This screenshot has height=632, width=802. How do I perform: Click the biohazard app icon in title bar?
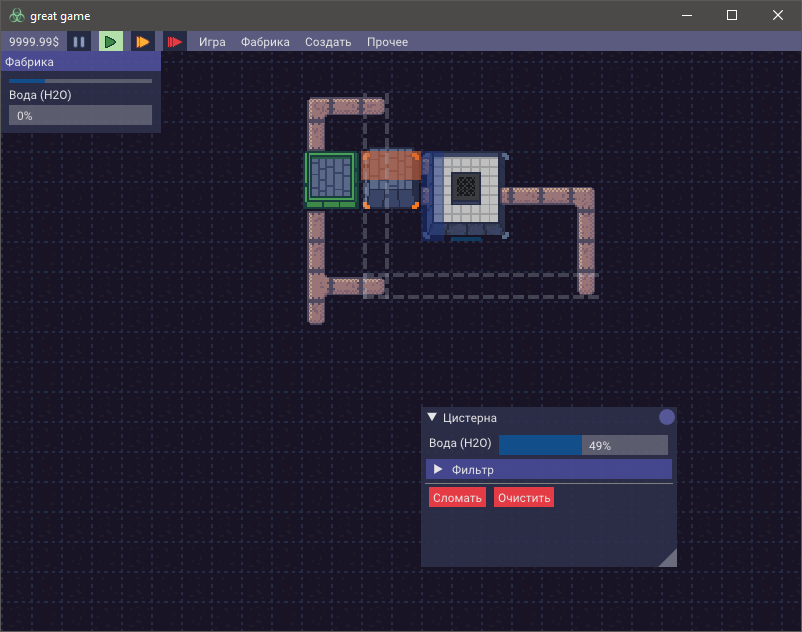pos(17,16)
